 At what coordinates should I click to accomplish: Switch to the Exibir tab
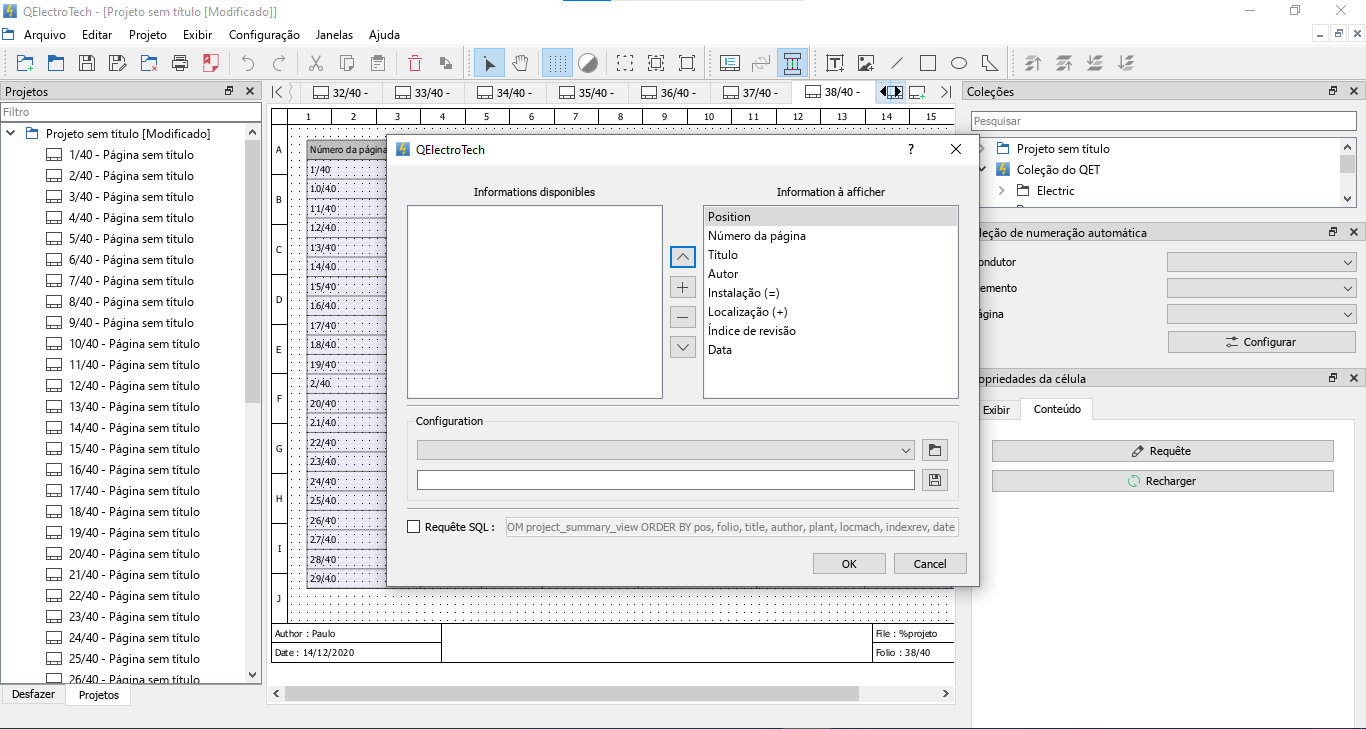pyautogui.click(x=996, y=409)
